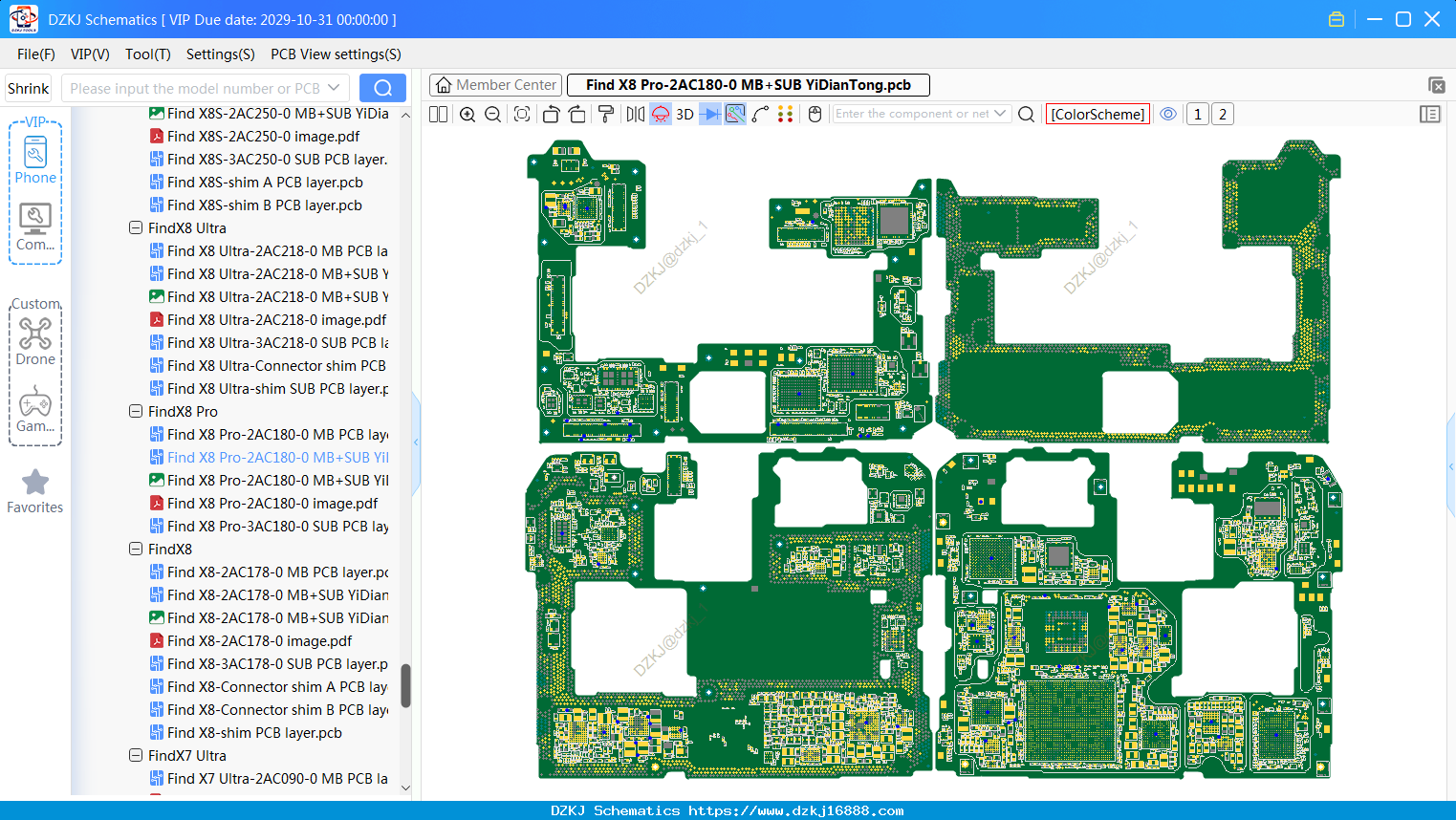This screenshot has height=820, width=1456.
Task: Open Find X8 Ultra-Connector shim PCB file
Action: click(268, 366)
